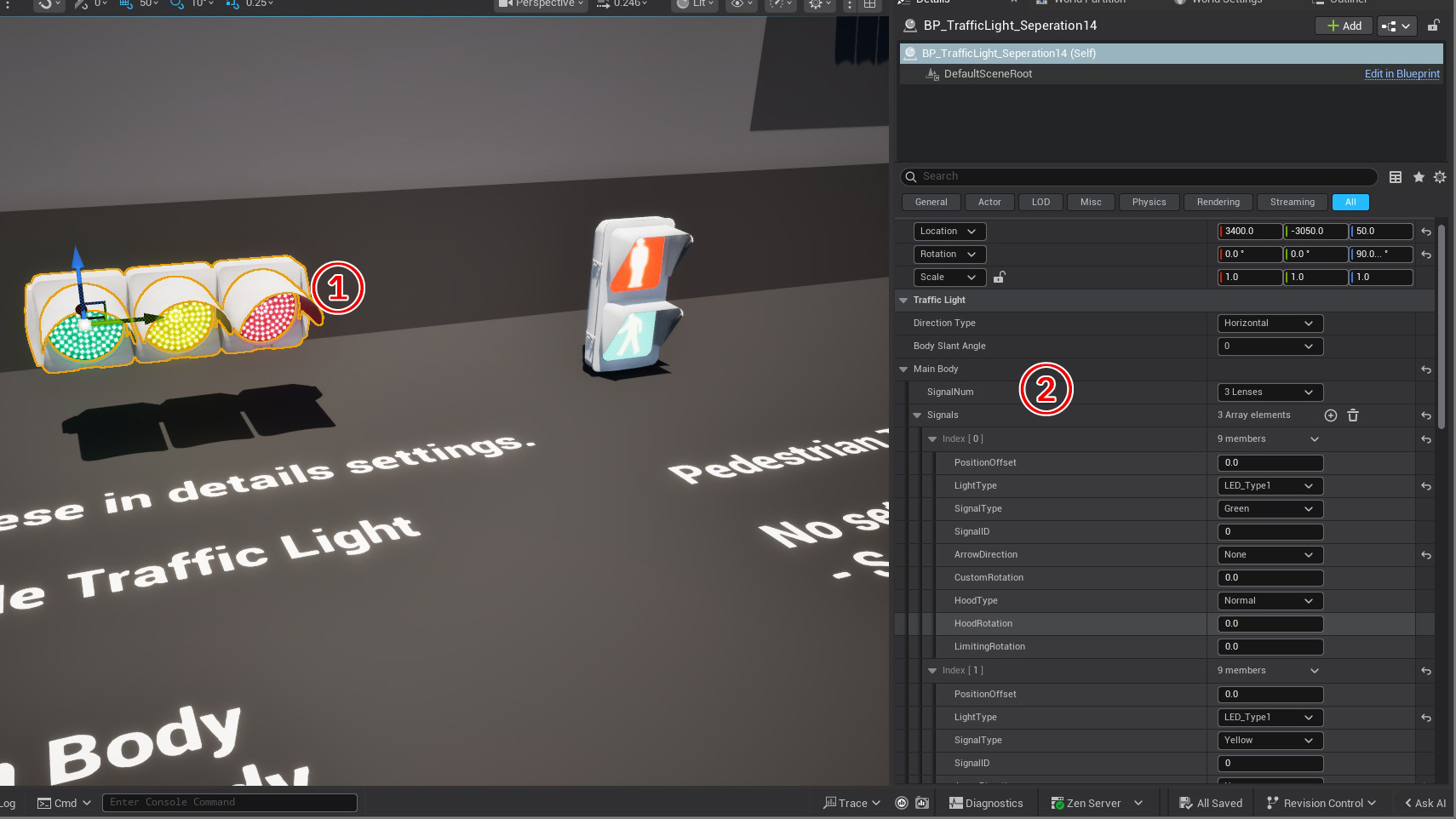Switch to the Physics filter tab
This screenshot has width=1456, height=819.
(1149, 202)
